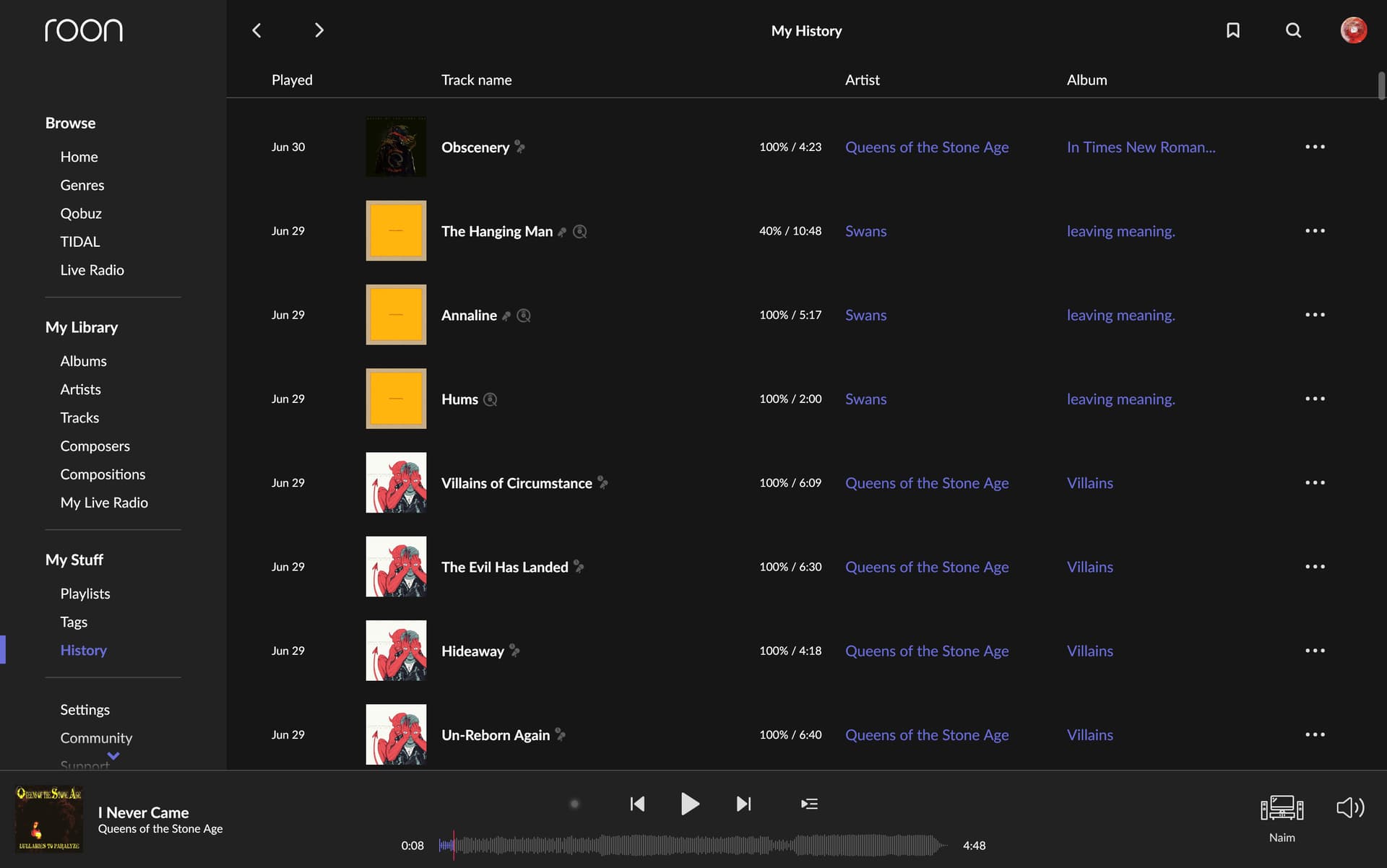The image size is (1387, 868).
Task: Click the bookmark icon in top bar
Action: coord(1233,30)
